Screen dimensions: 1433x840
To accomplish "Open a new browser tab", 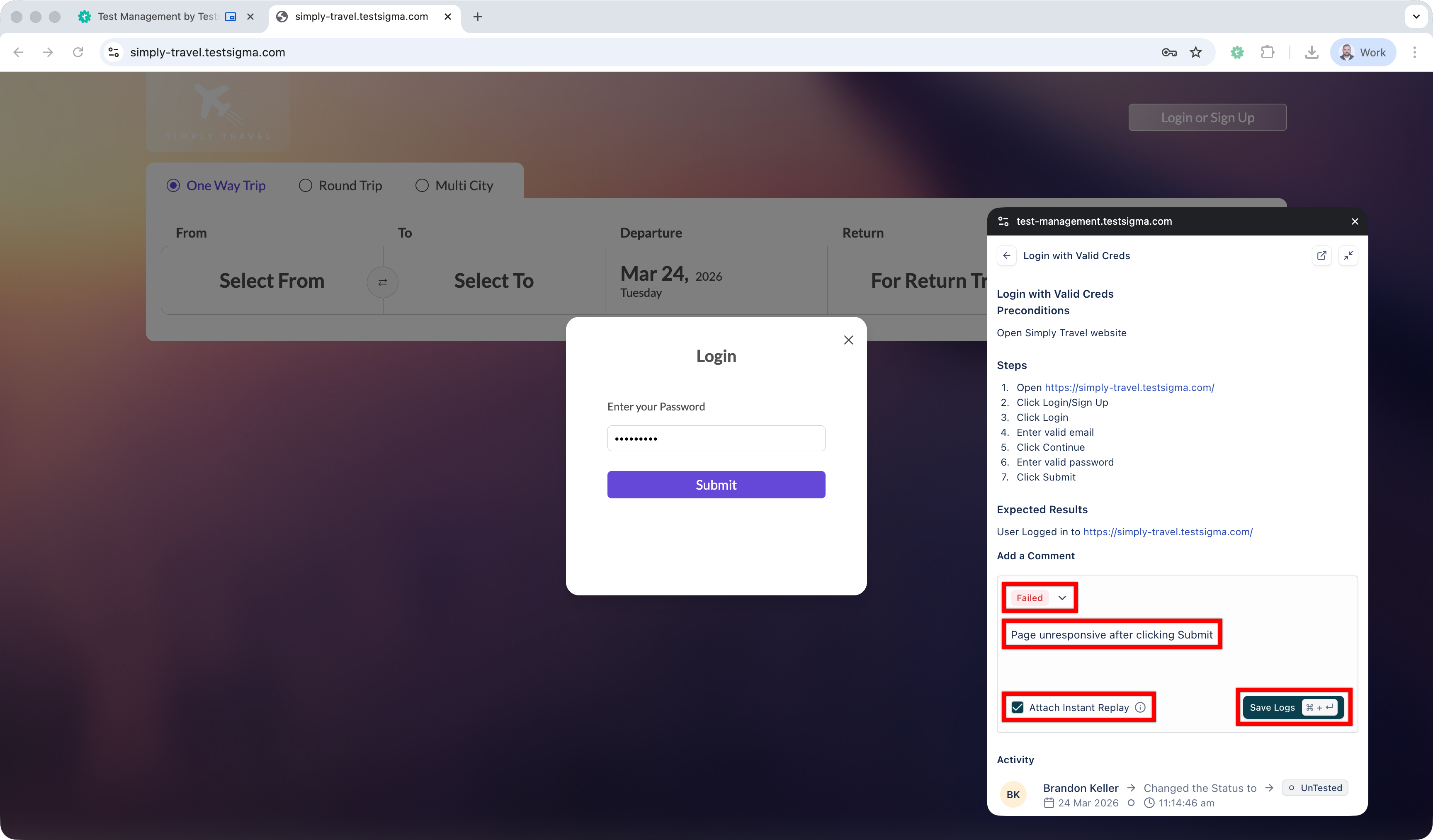I will pos(477,17).
